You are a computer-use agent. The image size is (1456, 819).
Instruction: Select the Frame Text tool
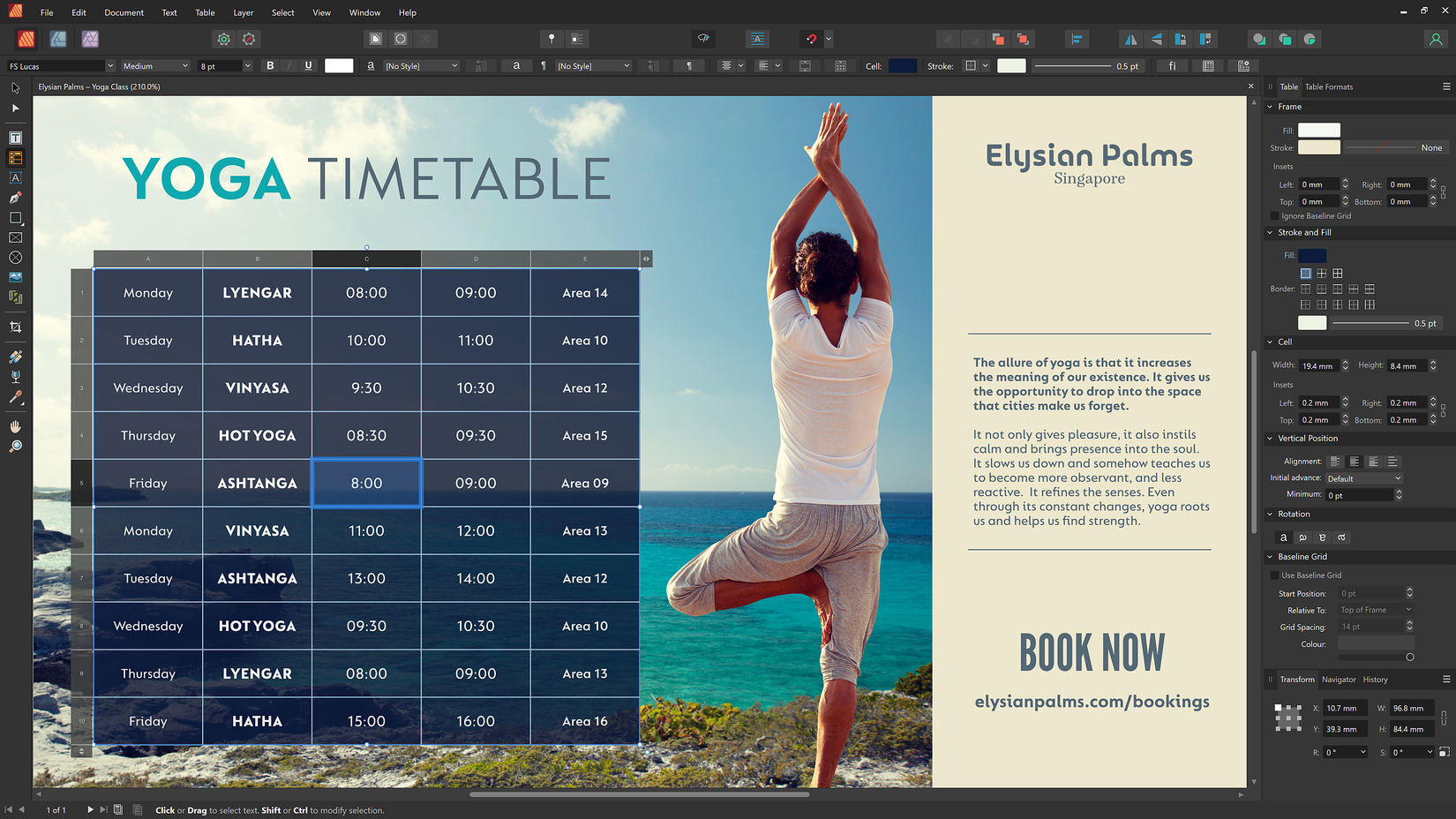(15, 138)
